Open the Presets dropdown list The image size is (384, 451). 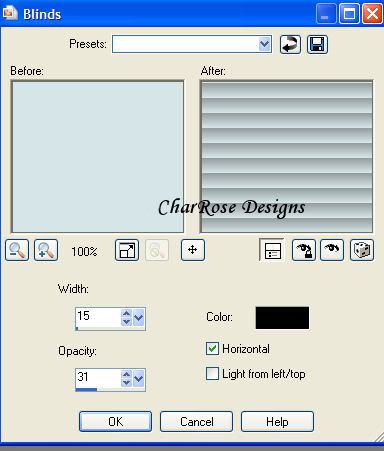[264, 44]
